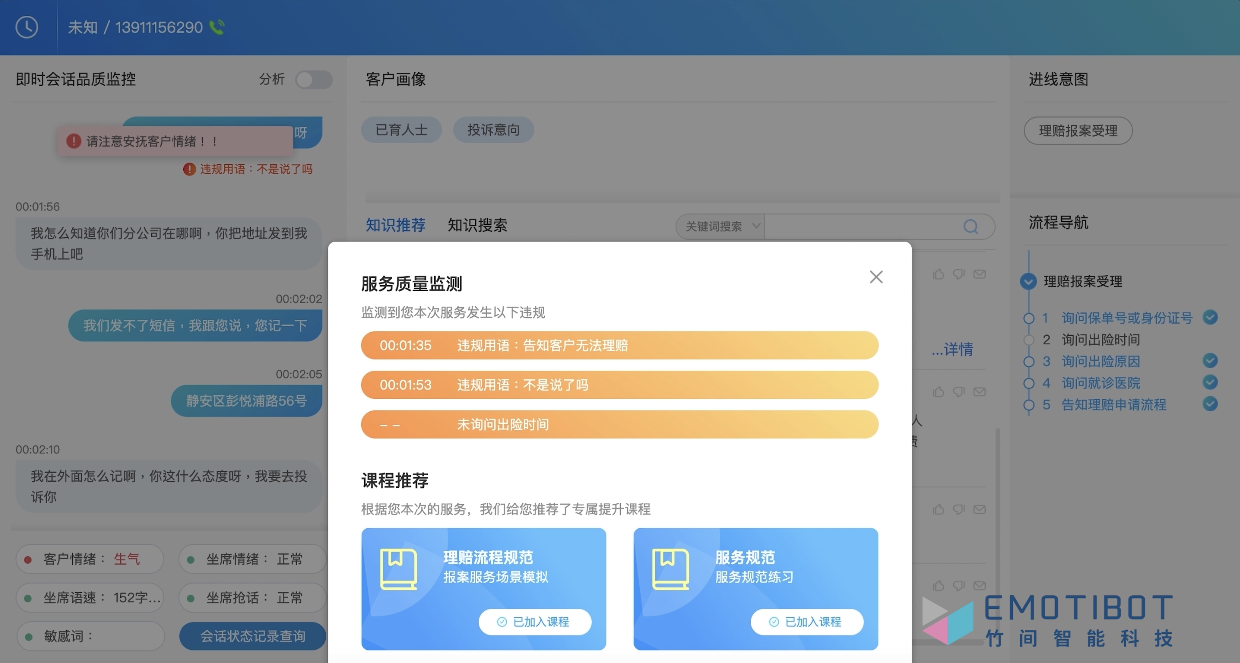Click the 会话状态记录查询 button
Screen dimensions: 1240x663
pyautogui.click(x=252, y=636)
